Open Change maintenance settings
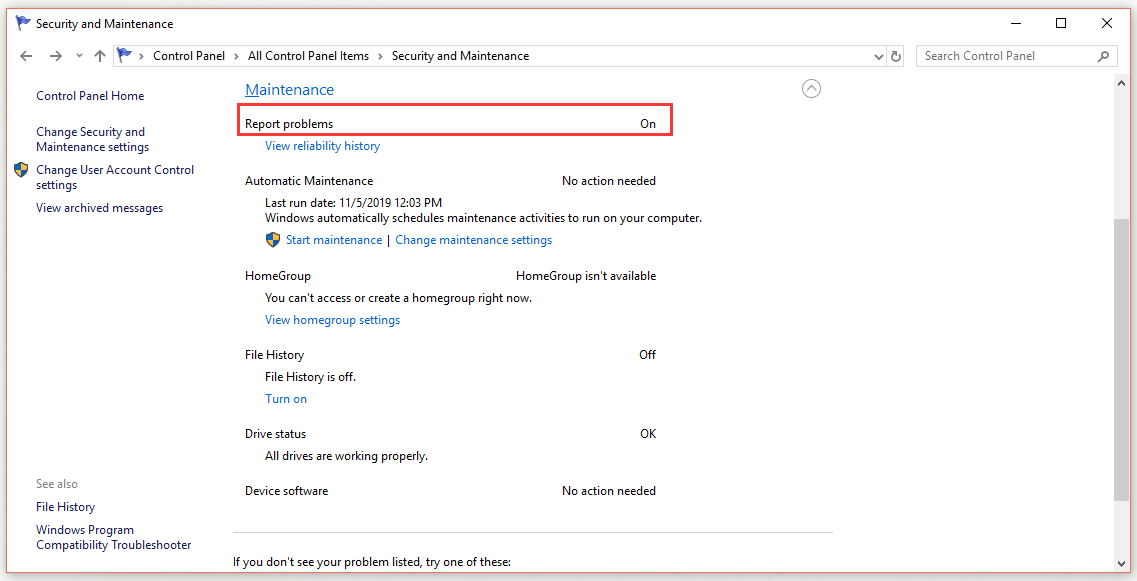The height and width of the screenshot is (581, 1137). 474,240
